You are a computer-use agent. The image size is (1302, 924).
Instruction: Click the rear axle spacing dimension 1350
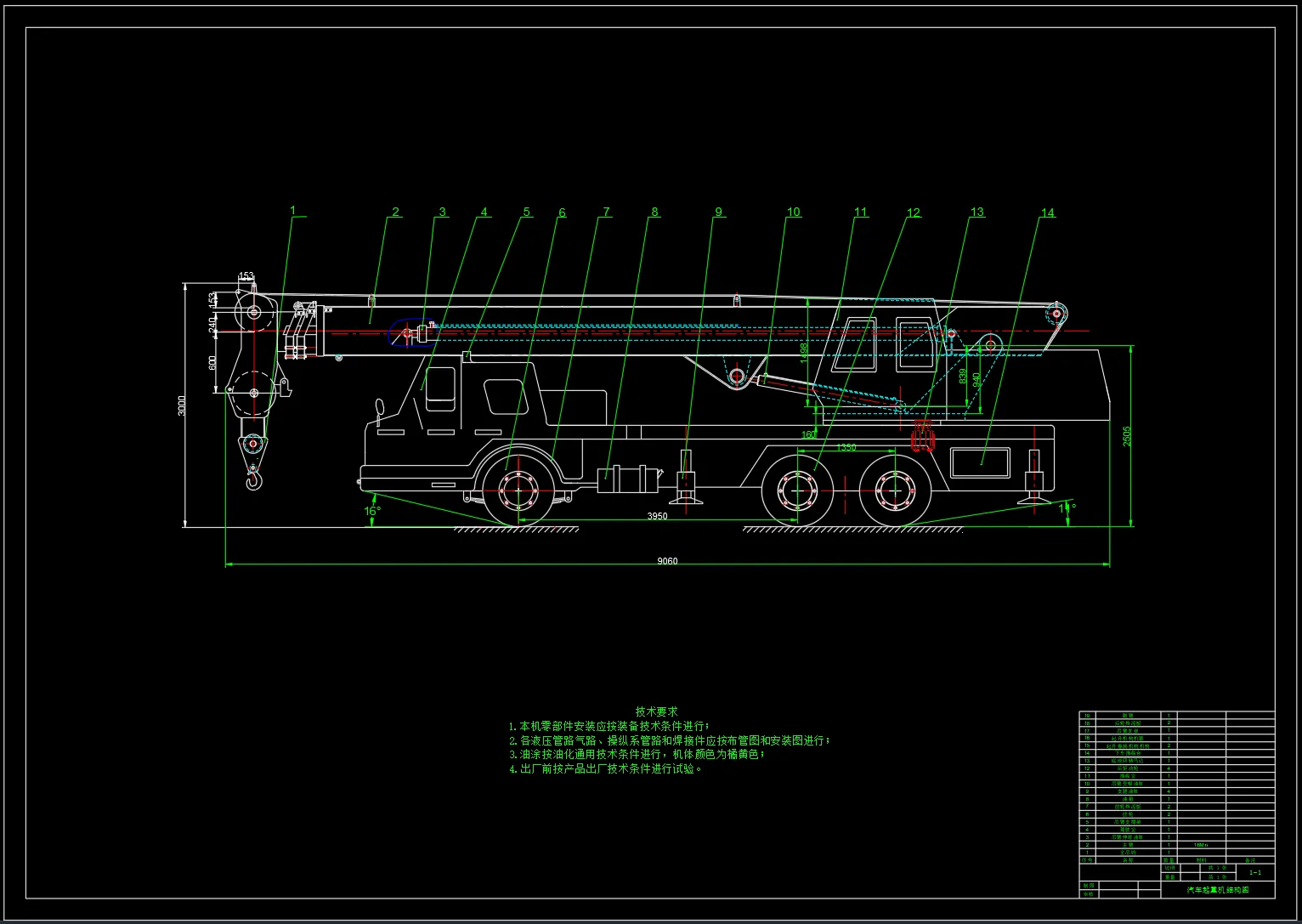(x=846, y=447)
